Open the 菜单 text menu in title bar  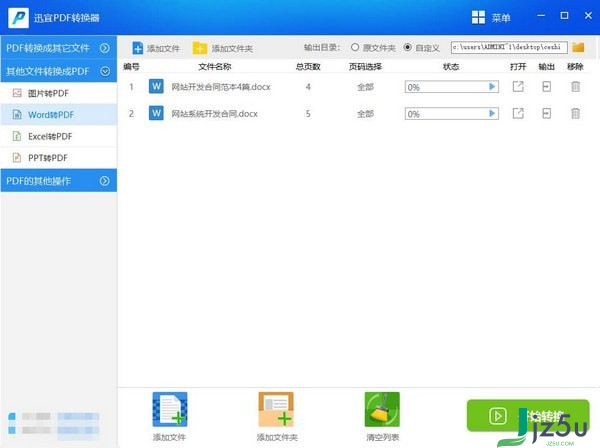pyautogui.click(x=501, y=18)
